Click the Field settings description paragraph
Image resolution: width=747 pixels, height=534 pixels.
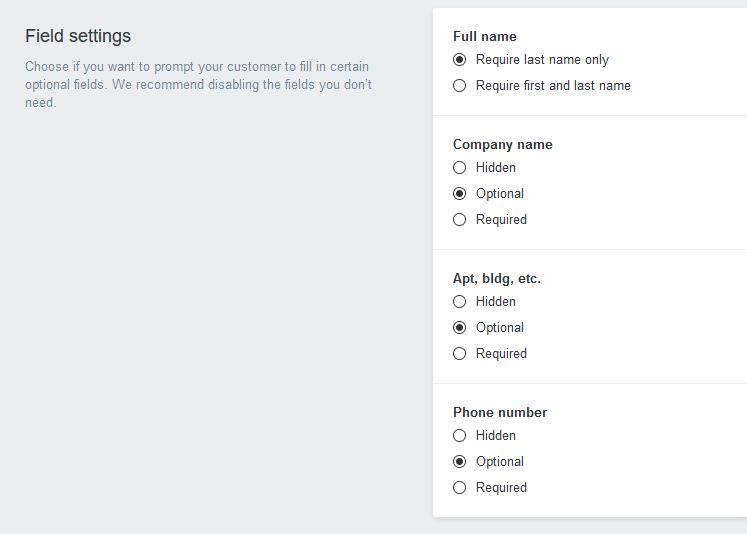click(198, 85)
